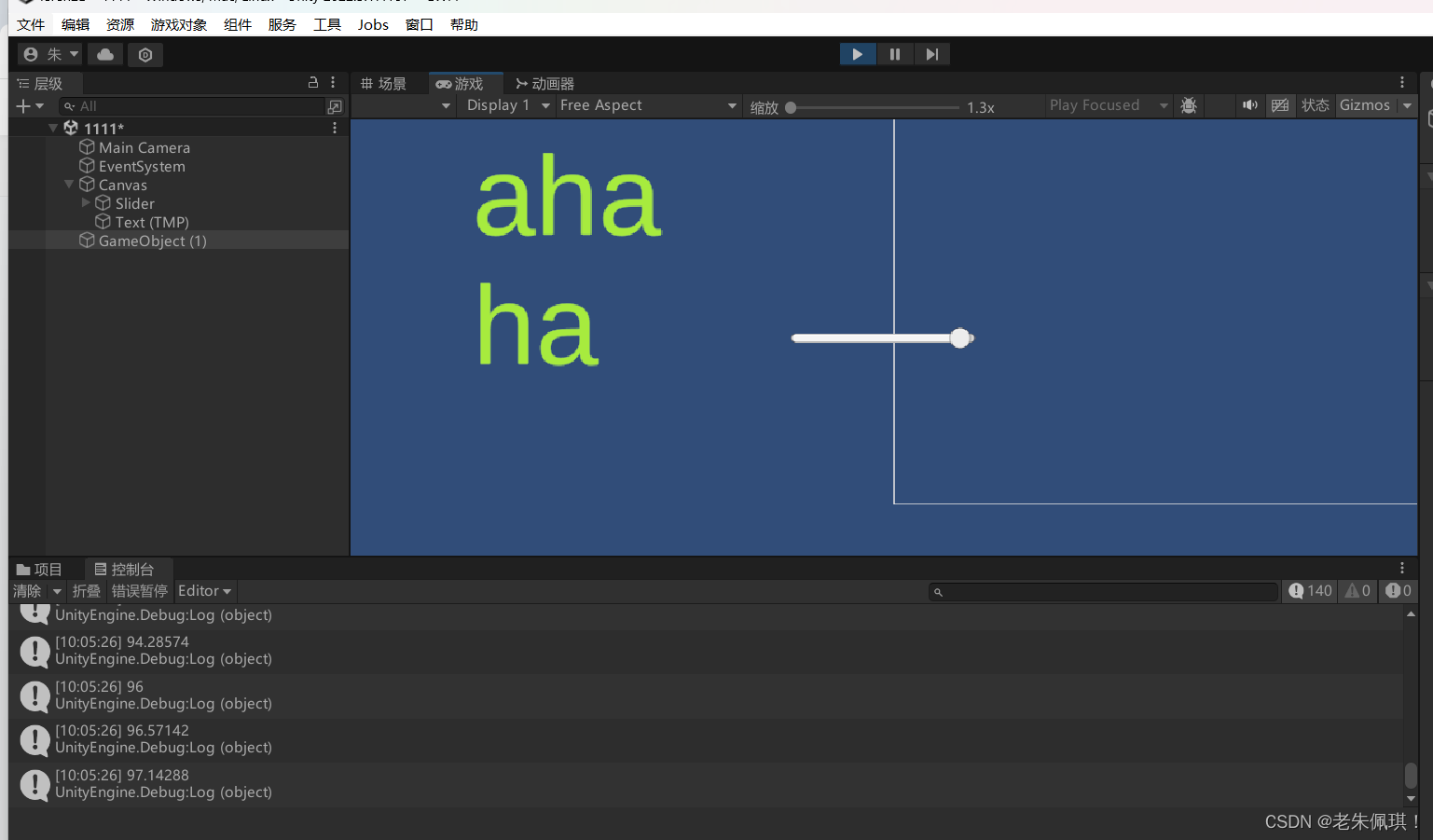The image size is (1433, 840).
Task: Open the version control icon button
Action: click(145, 54)
